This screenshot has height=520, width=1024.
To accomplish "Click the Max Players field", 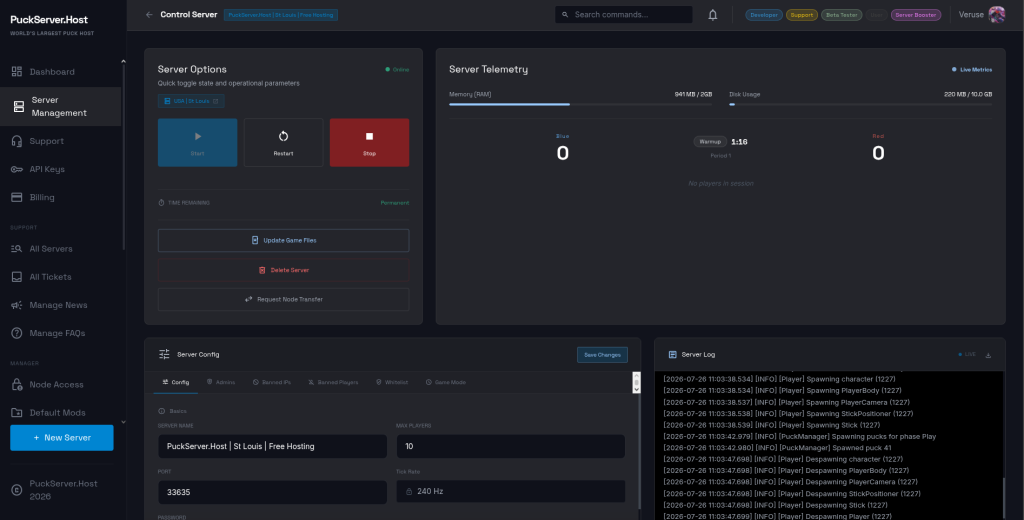I will tap(511, 446).
